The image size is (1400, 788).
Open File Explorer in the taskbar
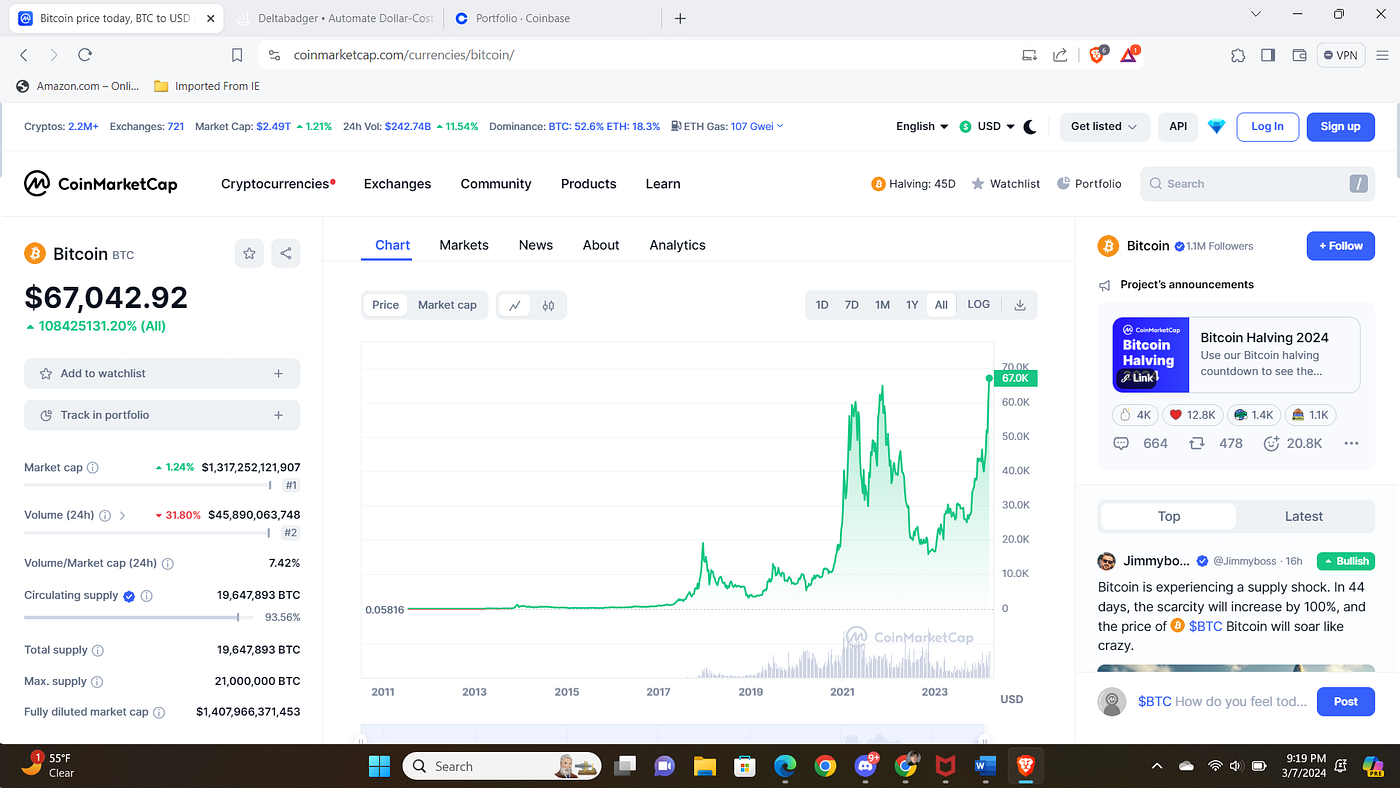click(x=705, y=766)
